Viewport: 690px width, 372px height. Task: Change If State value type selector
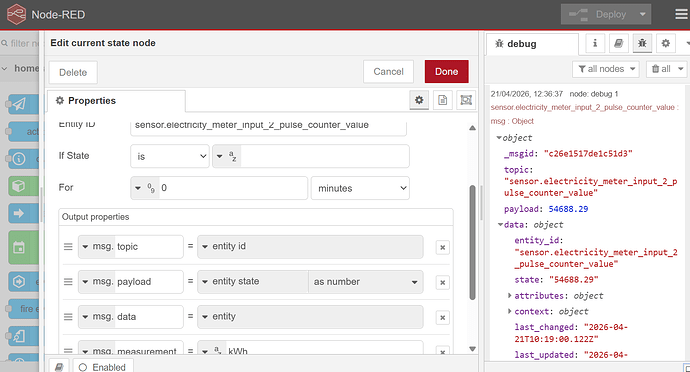click(x=227, y=156)
